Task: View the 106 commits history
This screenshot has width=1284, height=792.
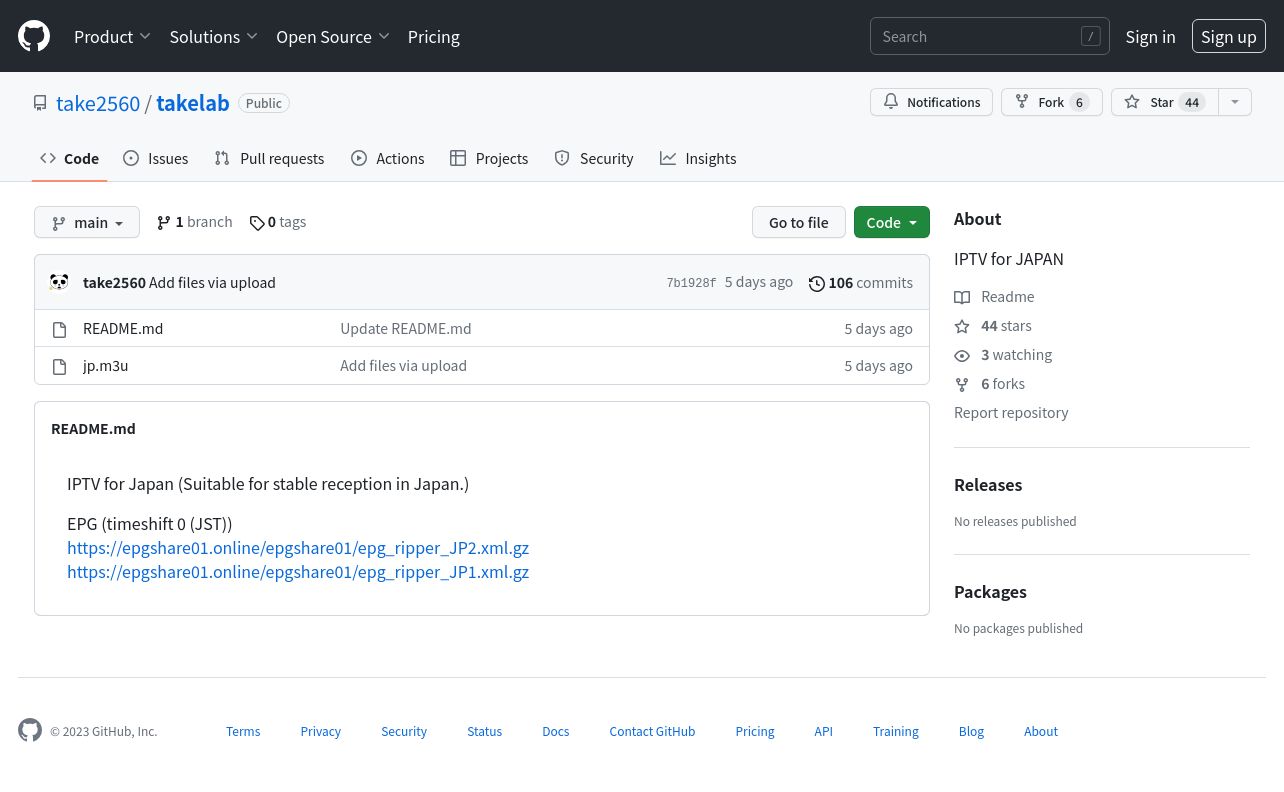Action: 861,283
